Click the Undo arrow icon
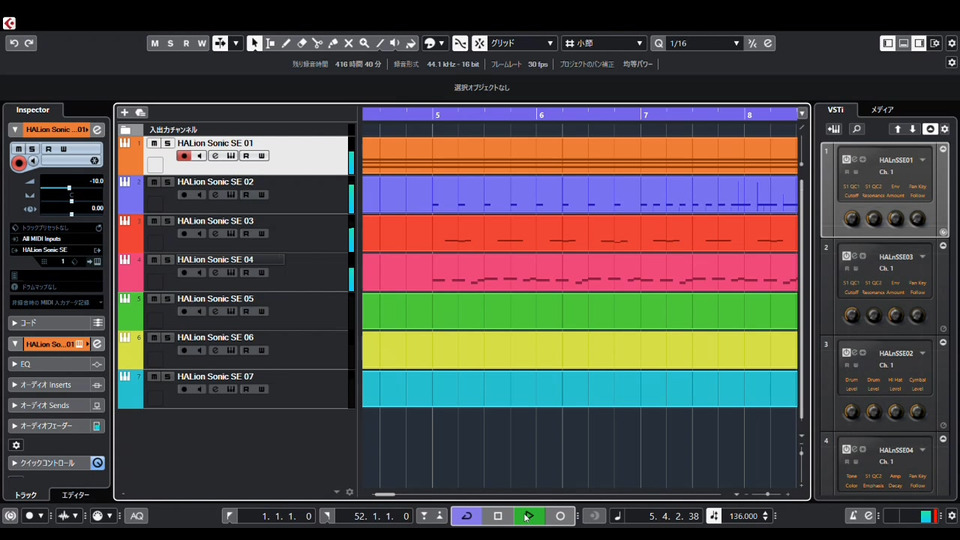The image size is (960, 540). coord(14,43)
